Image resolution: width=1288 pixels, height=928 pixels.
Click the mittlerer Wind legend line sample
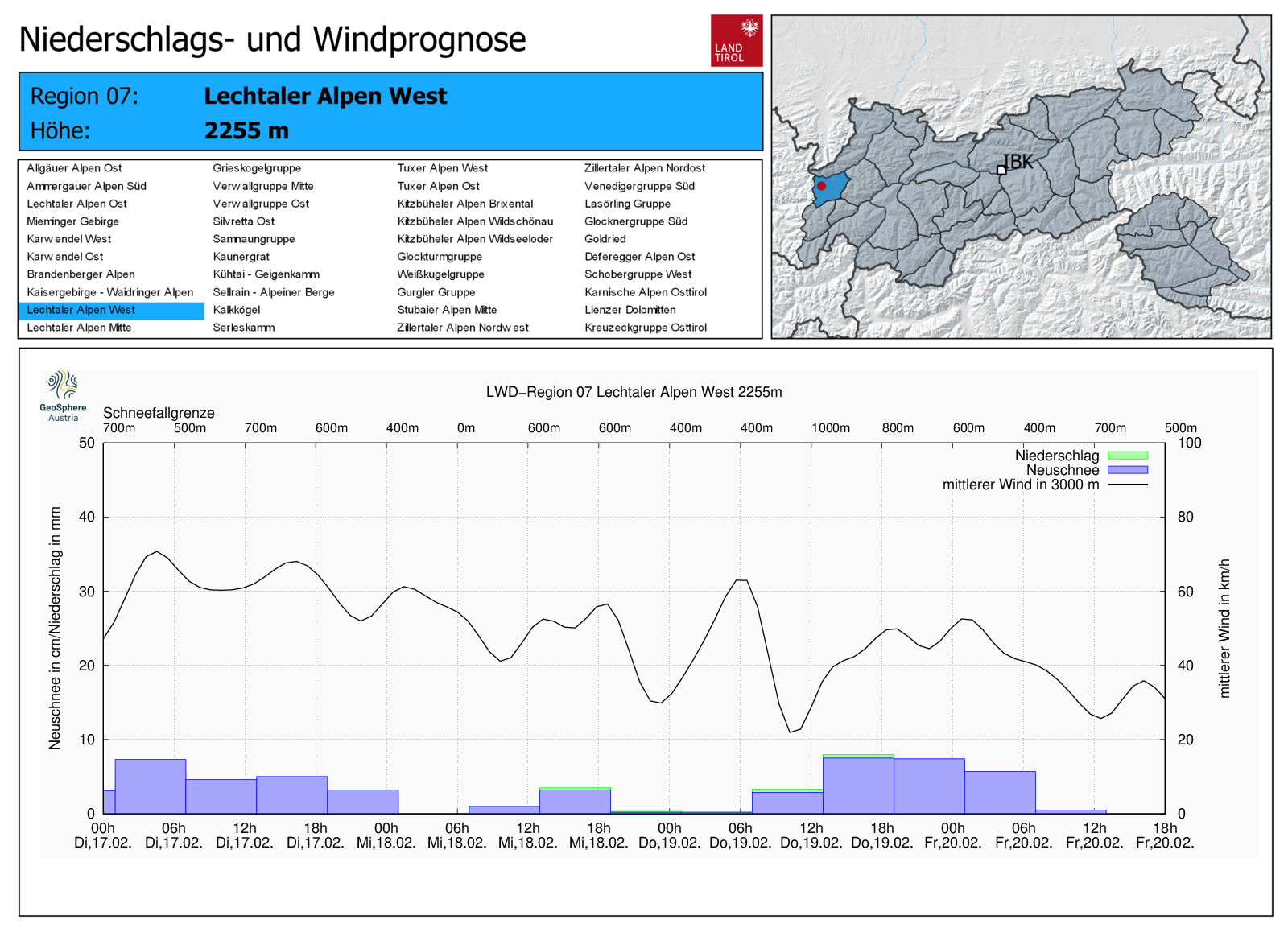pos(1127,485)
